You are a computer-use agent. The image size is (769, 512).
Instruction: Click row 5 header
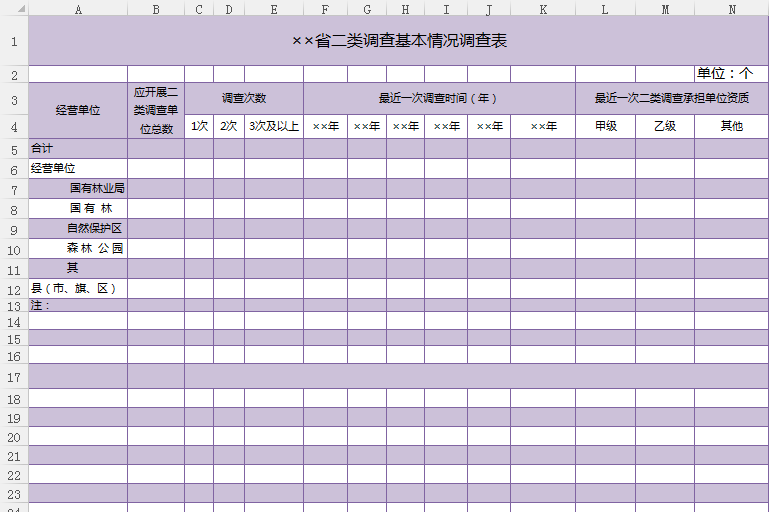pos(14,149)
